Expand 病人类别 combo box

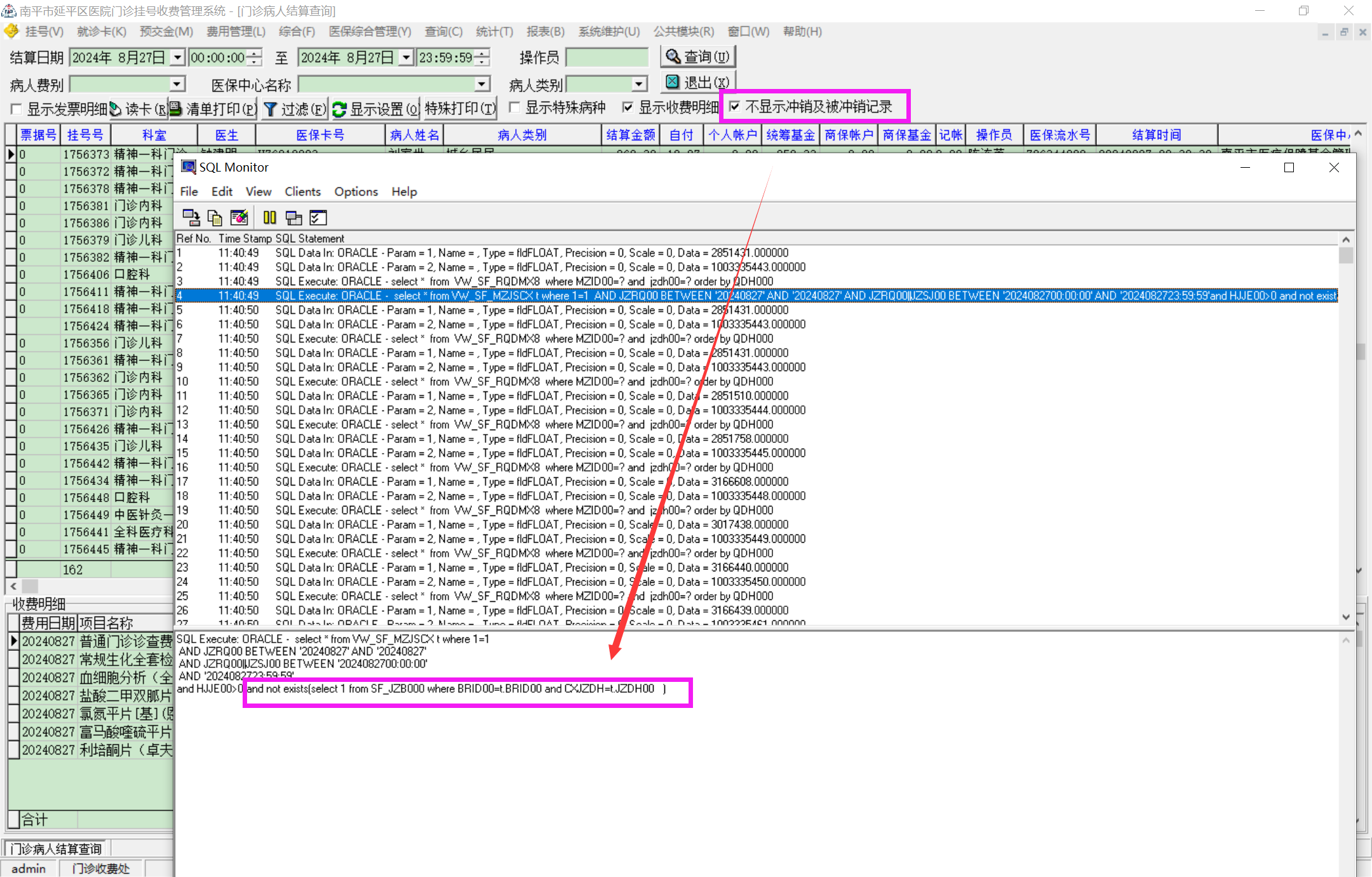639,84
